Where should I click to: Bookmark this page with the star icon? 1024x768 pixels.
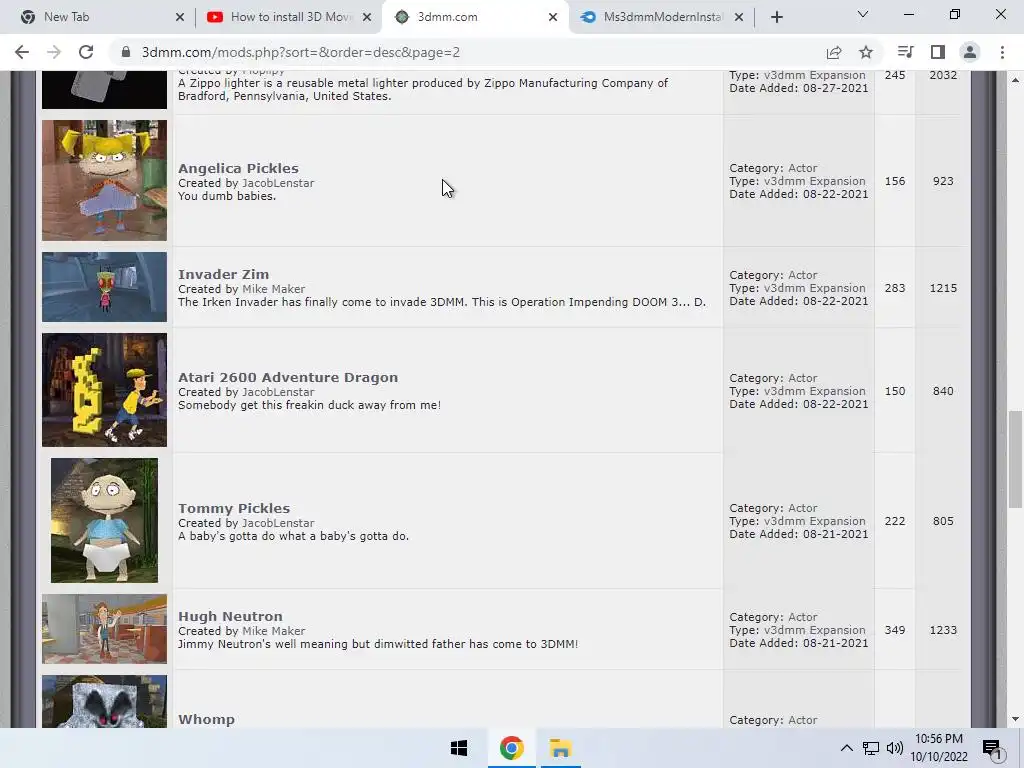tap(866, 52)
